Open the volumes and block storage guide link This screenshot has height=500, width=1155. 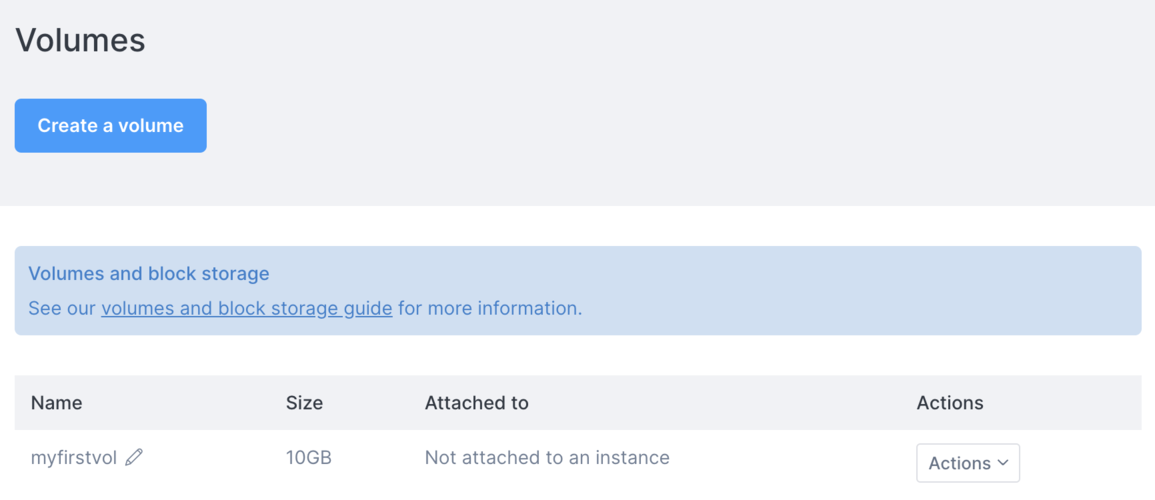point(246,308)
